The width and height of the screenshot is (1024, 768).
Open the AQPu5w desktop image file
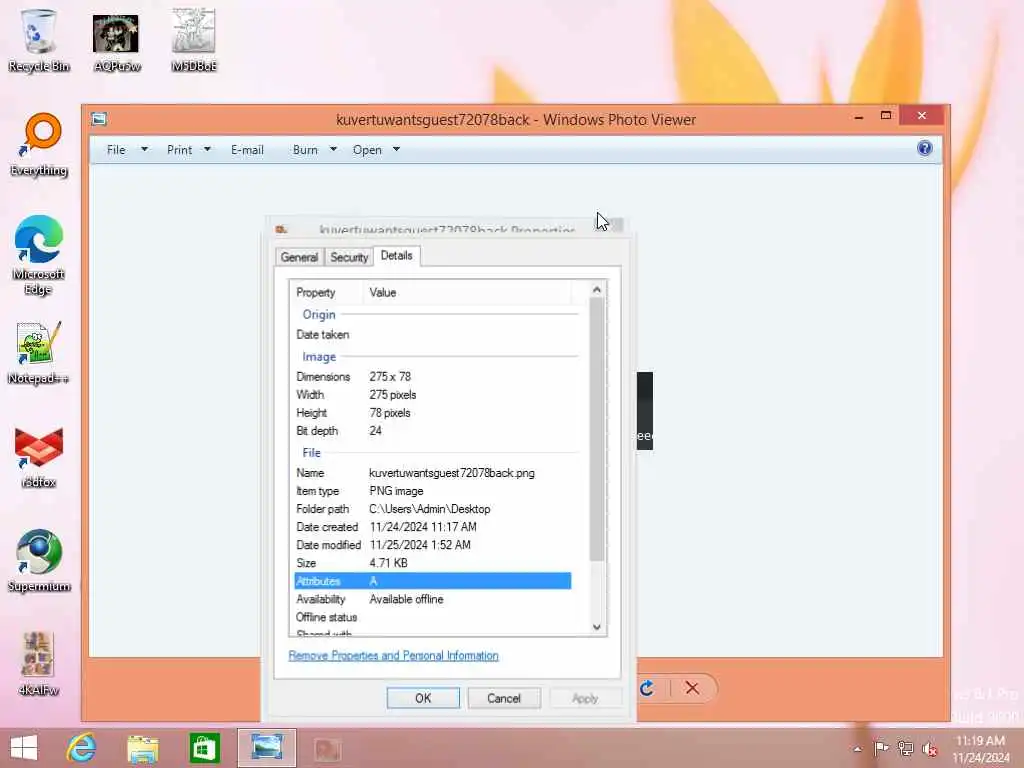point(116,40)
